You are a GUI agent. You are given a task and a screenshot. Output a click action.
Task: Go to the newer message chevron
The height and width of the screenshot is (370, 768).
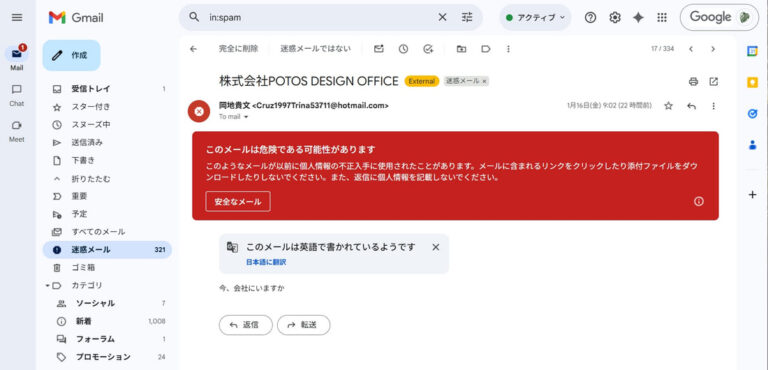(x=691, y=49)
